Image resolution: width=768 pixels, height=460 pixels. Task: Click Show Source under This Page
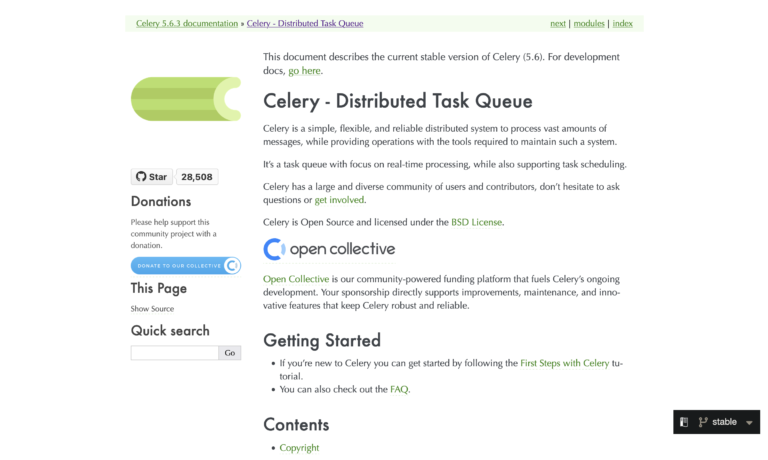[x=152, y=309]
